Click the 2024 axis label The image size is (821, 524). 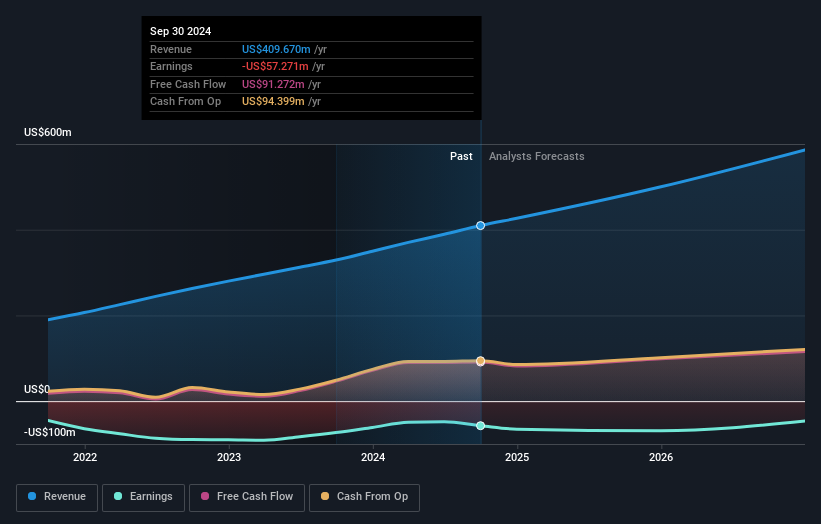click(373, 457)
